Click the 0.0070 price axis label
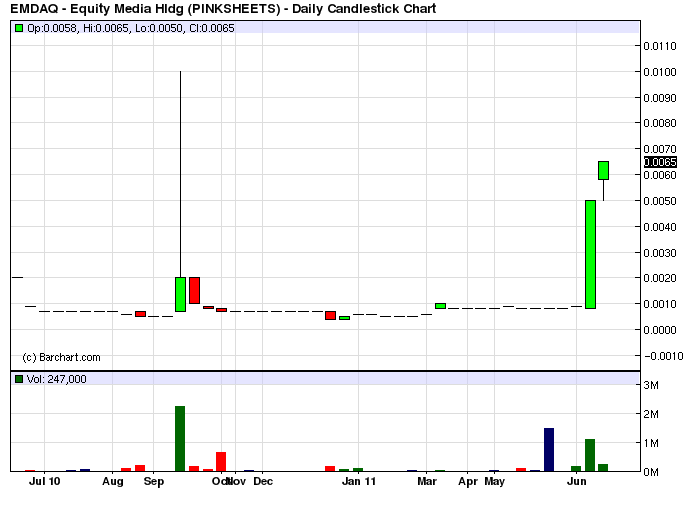700x512 pixels. point(660,149)
